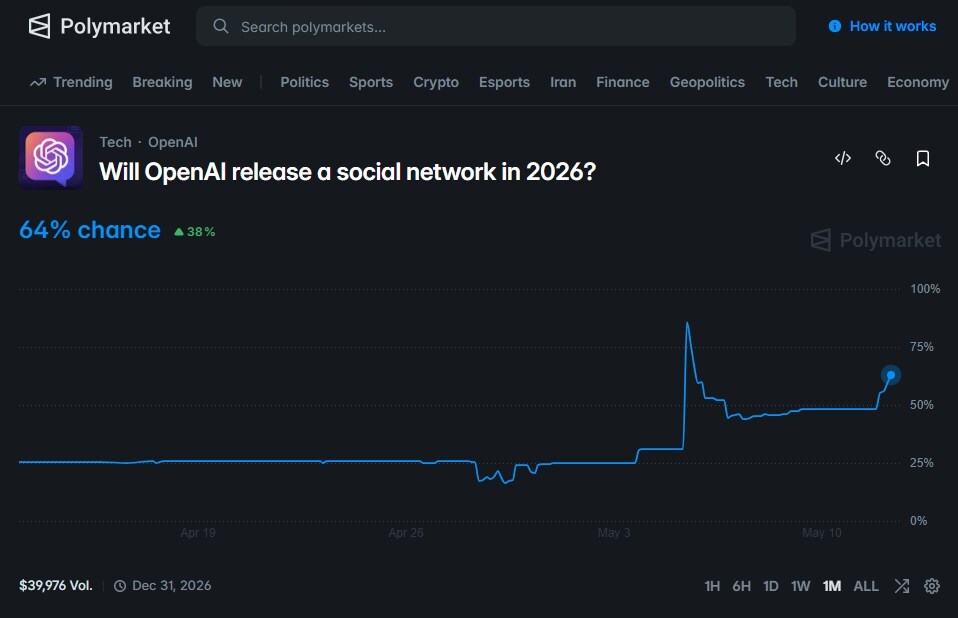
Task: Open the Tech category in the navigation bar
Action: (x=781, y=82)
